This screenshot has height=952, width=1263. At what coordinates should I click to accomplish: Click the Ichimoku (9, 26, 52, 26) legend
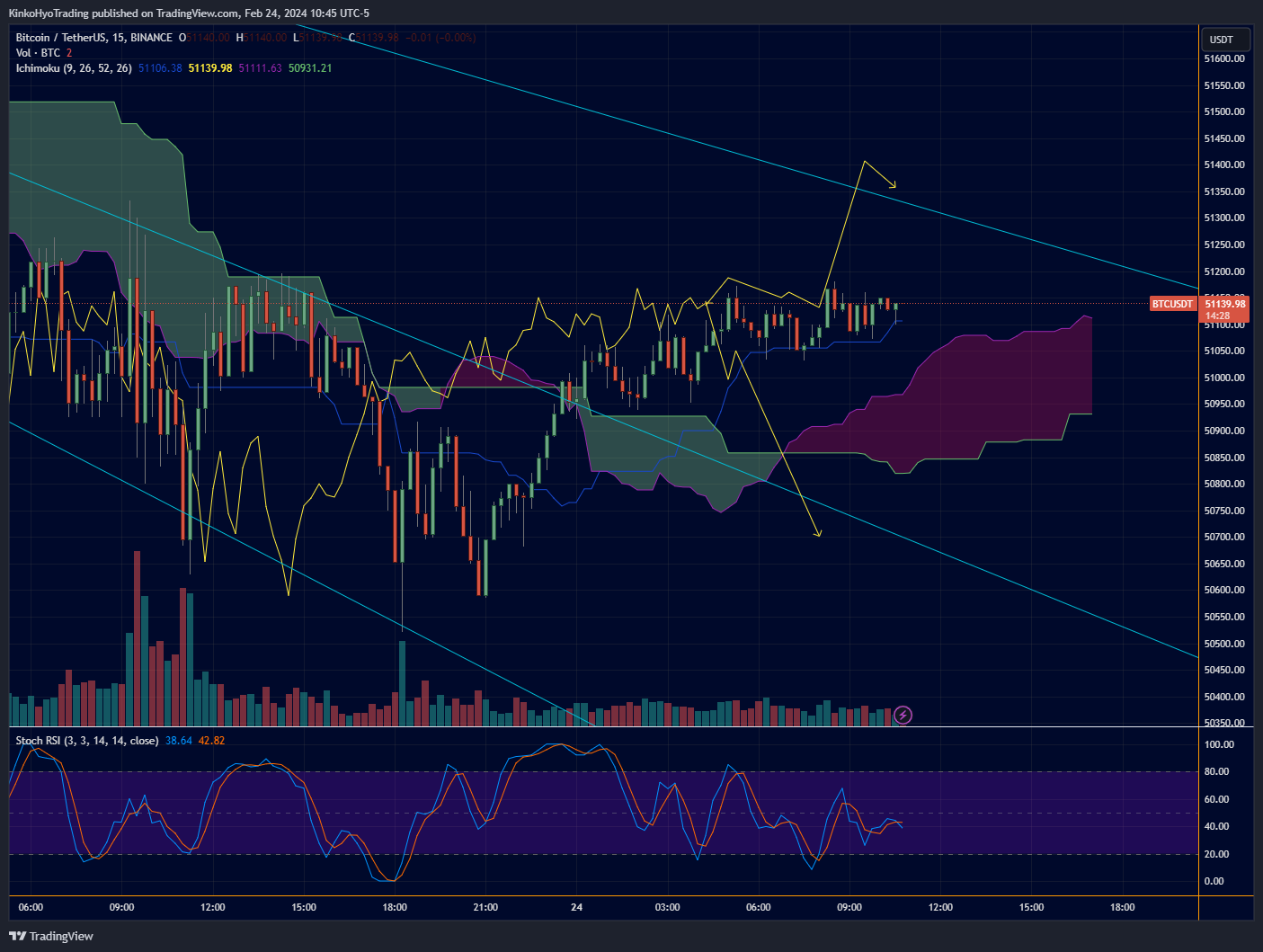74,68
